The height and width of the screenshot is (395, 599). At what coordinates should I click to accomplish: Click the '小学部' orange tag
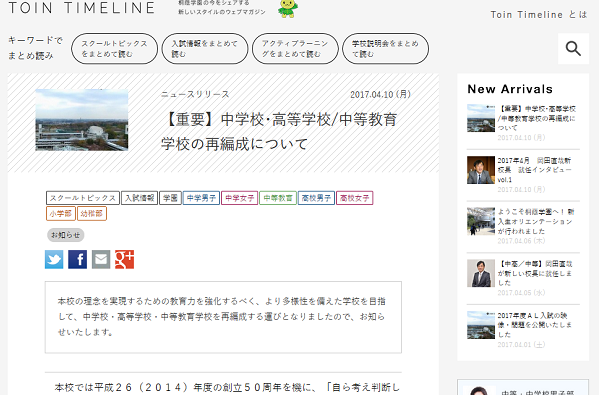61,214
